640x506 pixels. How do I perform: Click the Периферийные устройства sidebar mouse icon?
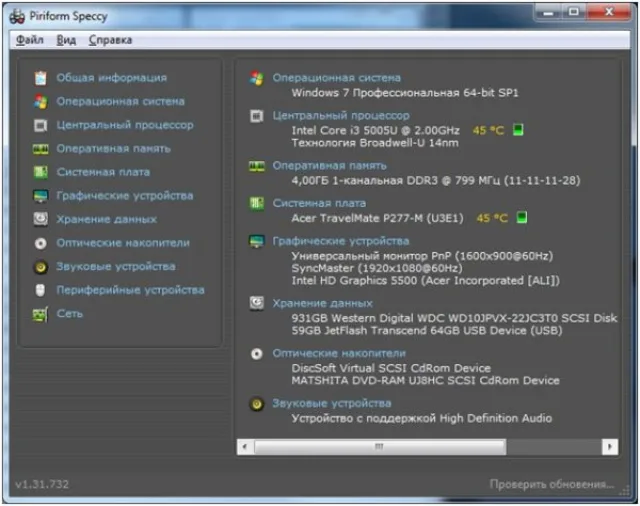pyautogui.click(x=40, y=291)
